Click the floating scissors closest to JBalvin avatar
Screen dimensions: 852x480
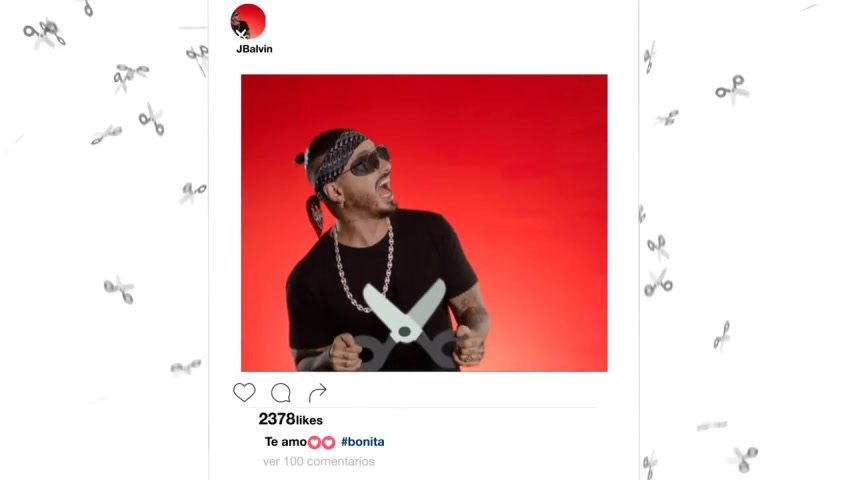198,57
